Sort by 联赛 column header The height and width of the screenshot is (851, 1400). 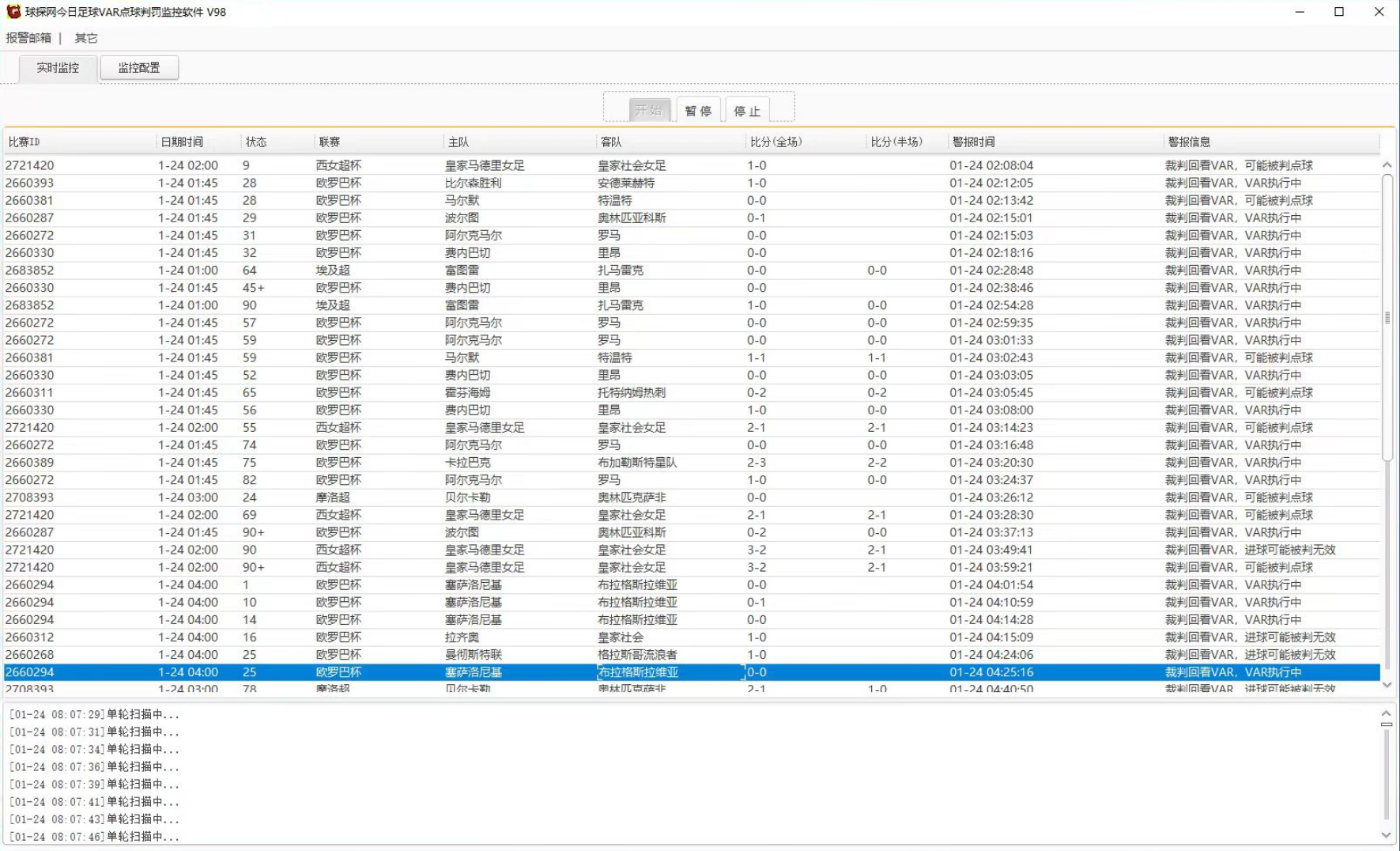pyautogui.click(x=379, y=142)
